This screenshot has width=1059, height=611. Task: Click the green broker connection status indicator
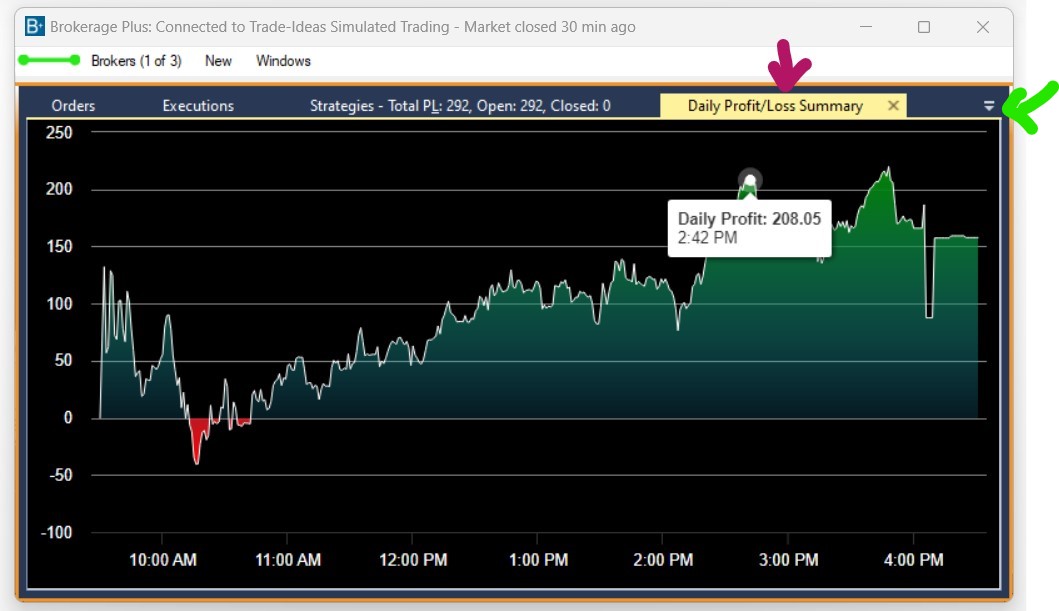(x=48, y=61)
